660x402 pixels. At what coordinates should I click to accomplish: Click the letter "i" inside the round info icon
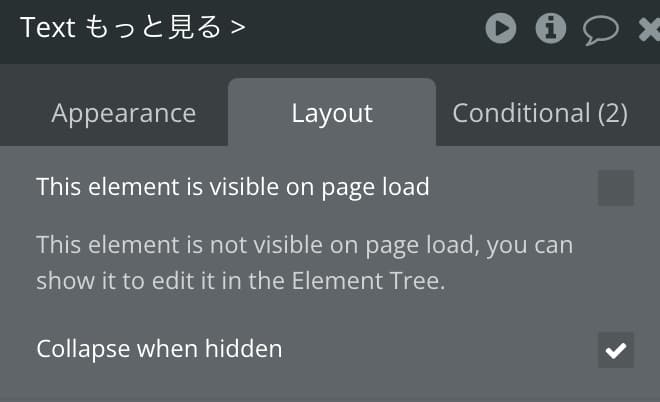click(551, 28)
